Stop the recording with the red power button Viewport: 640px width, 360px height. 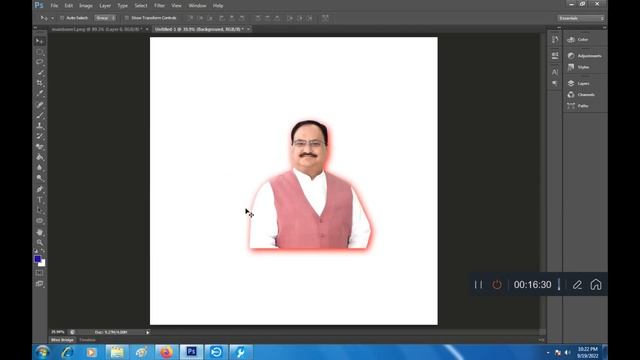497,284
